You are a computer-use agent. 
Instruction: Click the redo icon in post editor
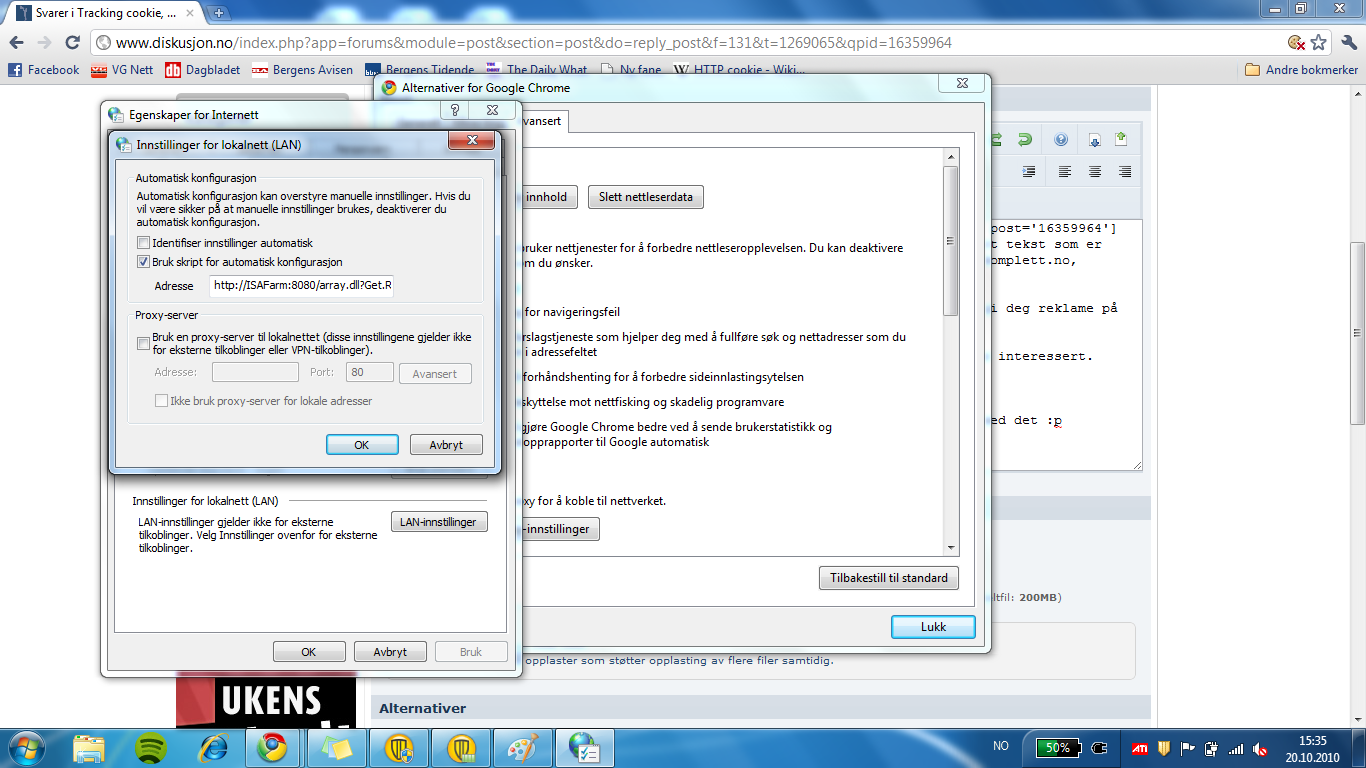pyautogui.click(x=1025, y=140)
